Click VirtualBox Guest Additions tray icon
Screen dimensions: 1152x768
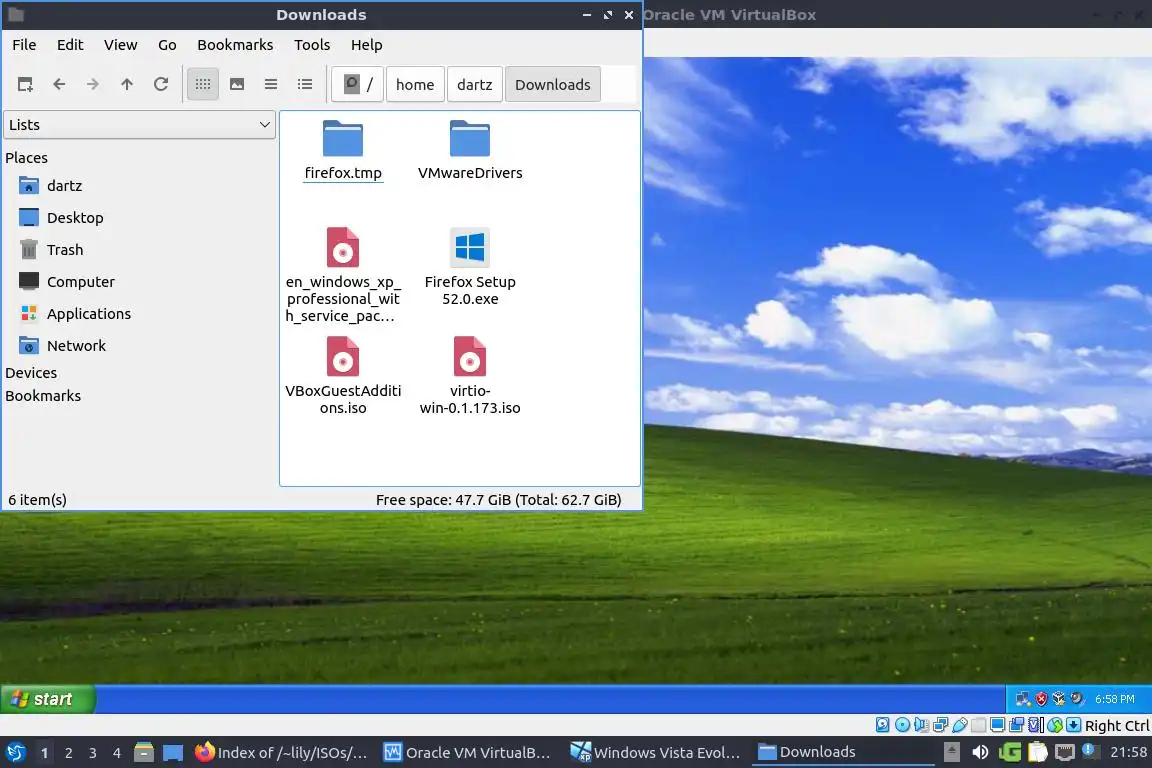point(1059,699)
